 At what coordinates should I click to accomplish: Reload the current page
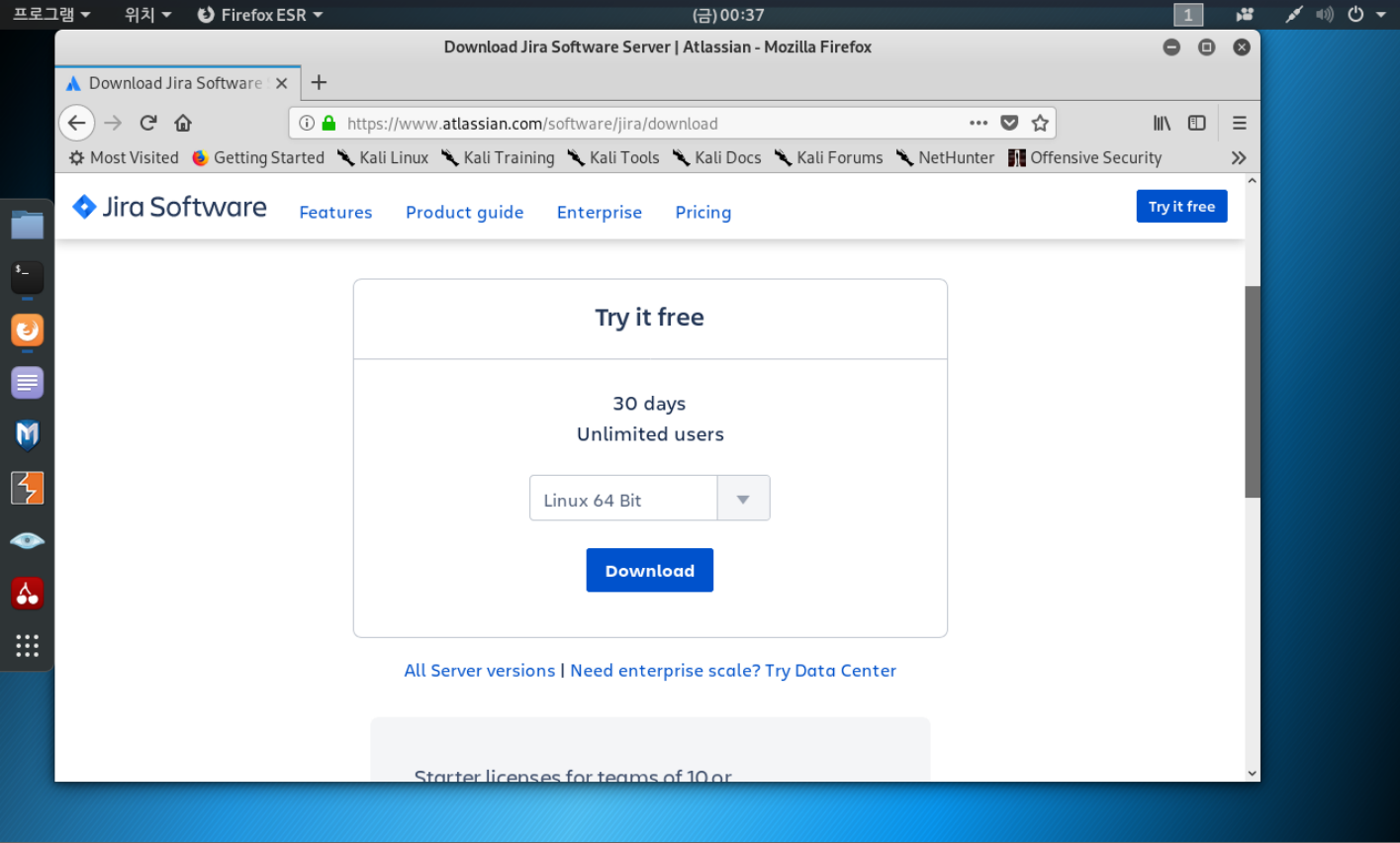click(x=148, y=123)
